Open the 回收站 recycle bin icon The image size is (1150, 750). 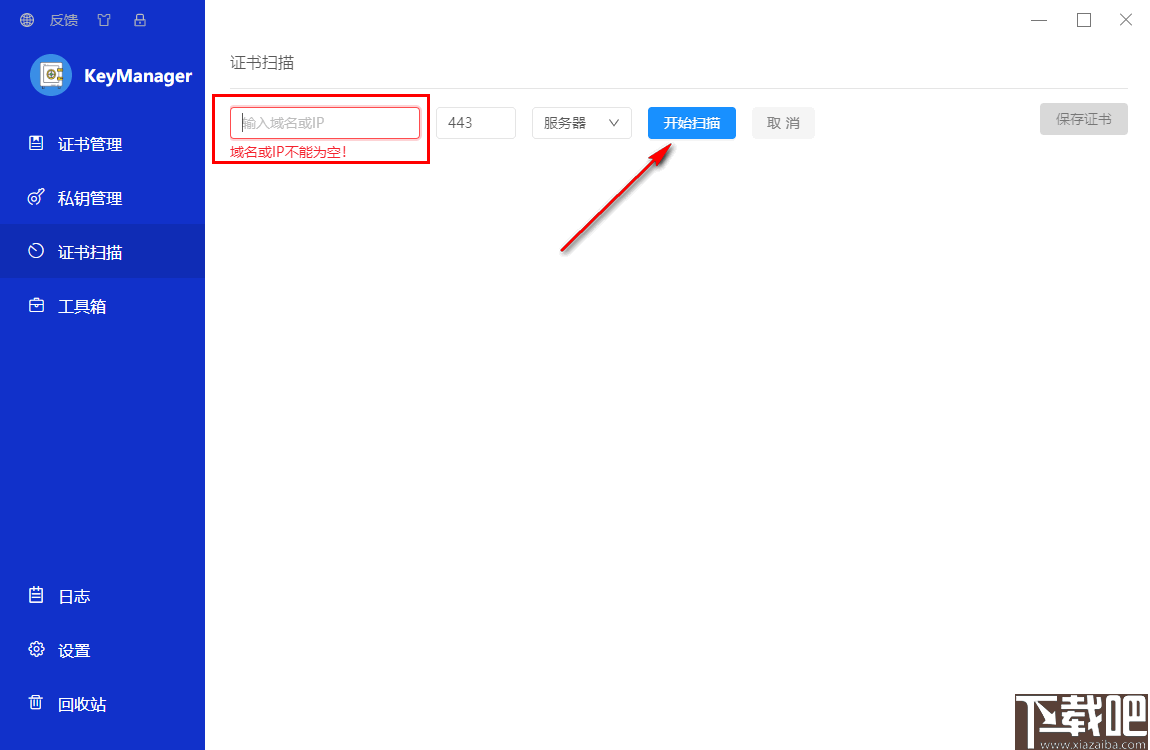click(x=35, y=704)
